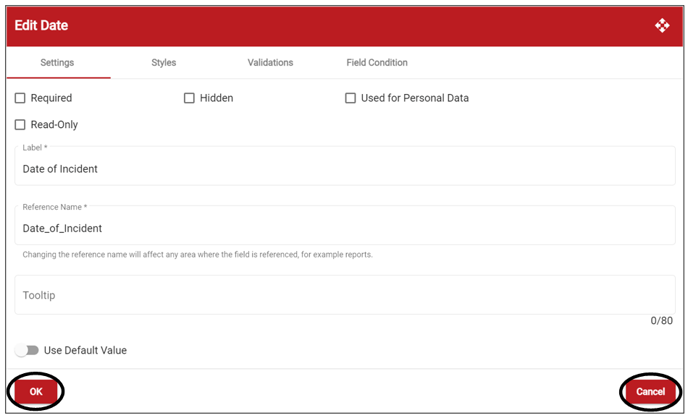Go to the Field Condition tab
Screen dimensions: 688x418
point(377,63)
